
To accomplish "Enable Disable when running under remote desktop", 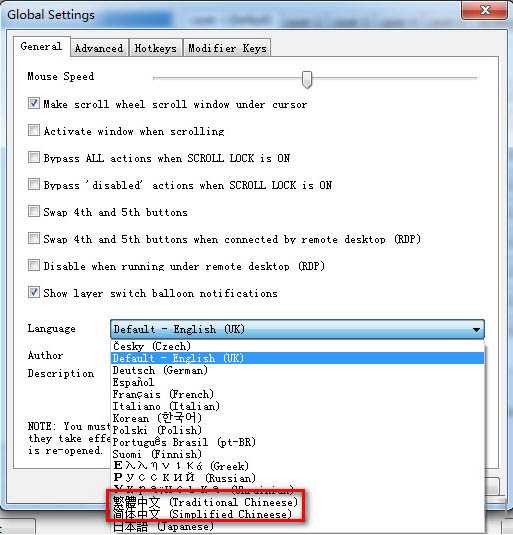I will click(x=33, y=265).
